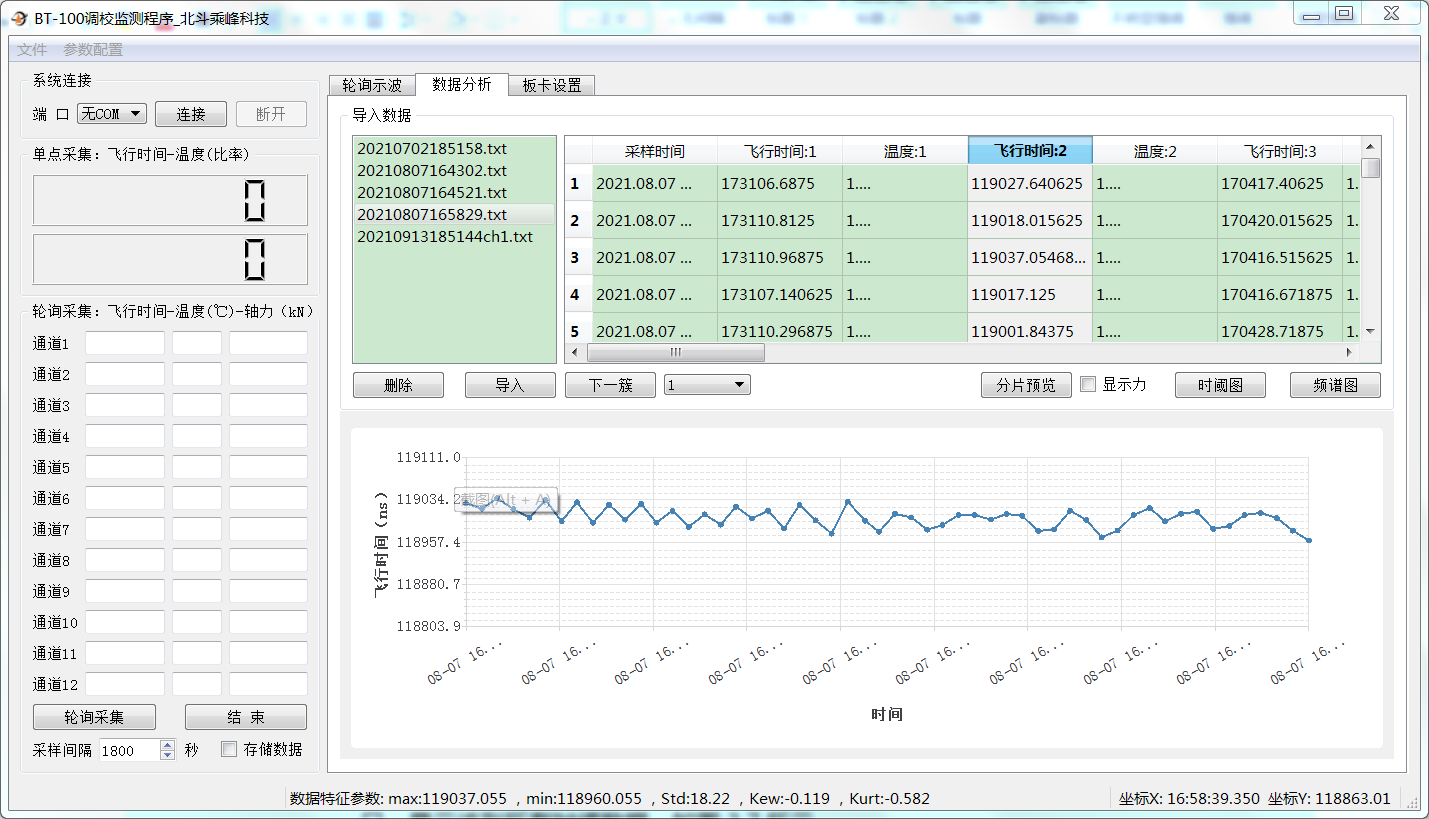Click the 断开 button

271,114
